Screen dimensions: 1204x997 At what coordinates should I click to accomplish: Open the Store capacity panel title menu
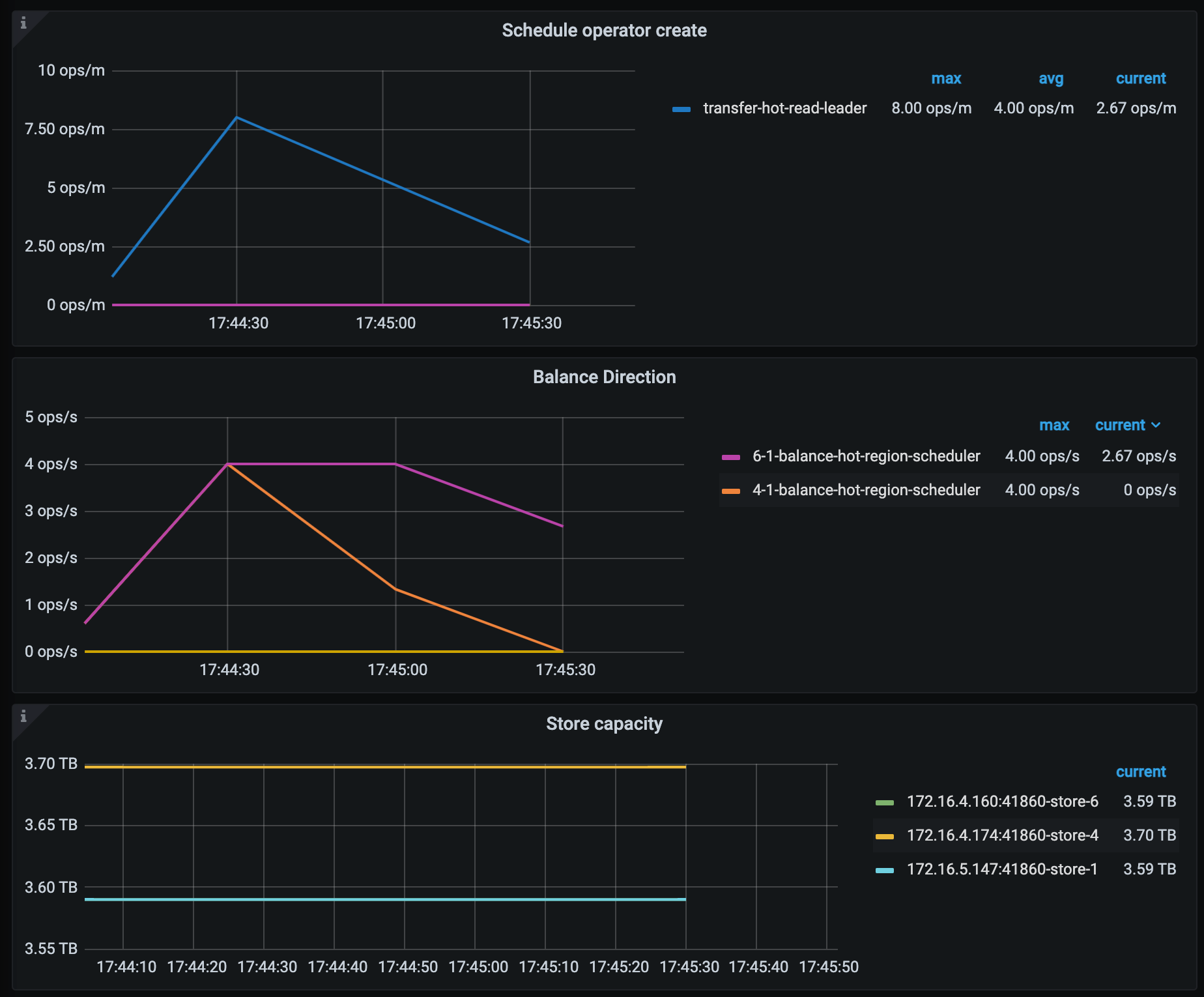pyautogui.click(x=603, y=723)
